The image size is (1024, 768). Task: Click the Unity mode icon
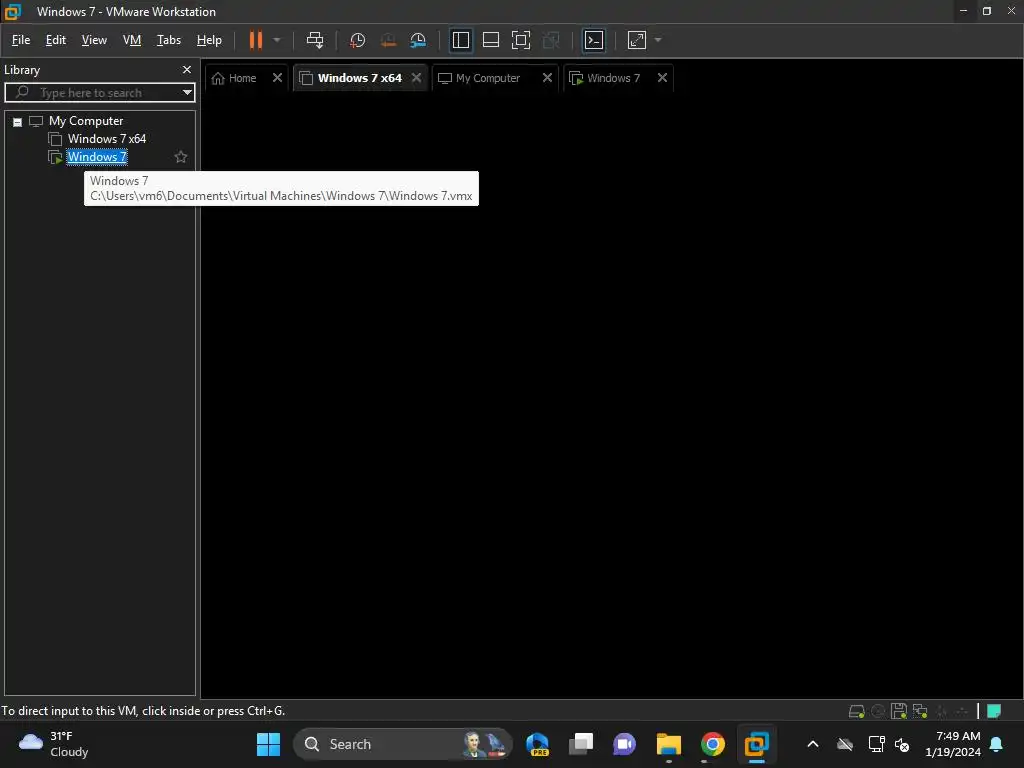pos(551,40)
